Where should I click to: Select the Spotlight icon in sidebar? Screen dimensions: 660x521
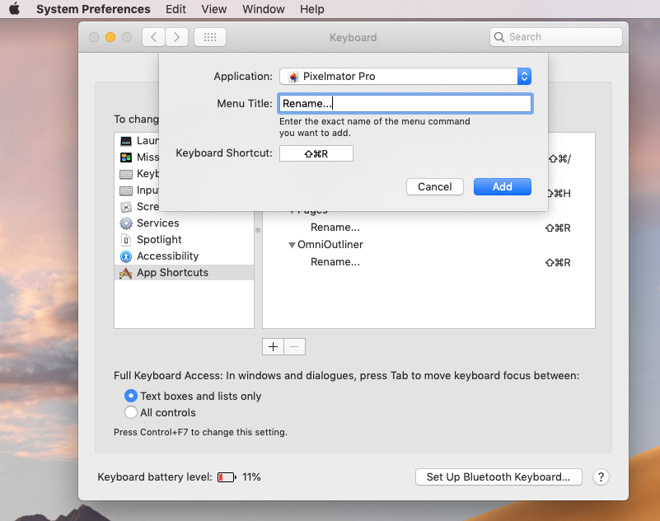(x=126, y=240)
